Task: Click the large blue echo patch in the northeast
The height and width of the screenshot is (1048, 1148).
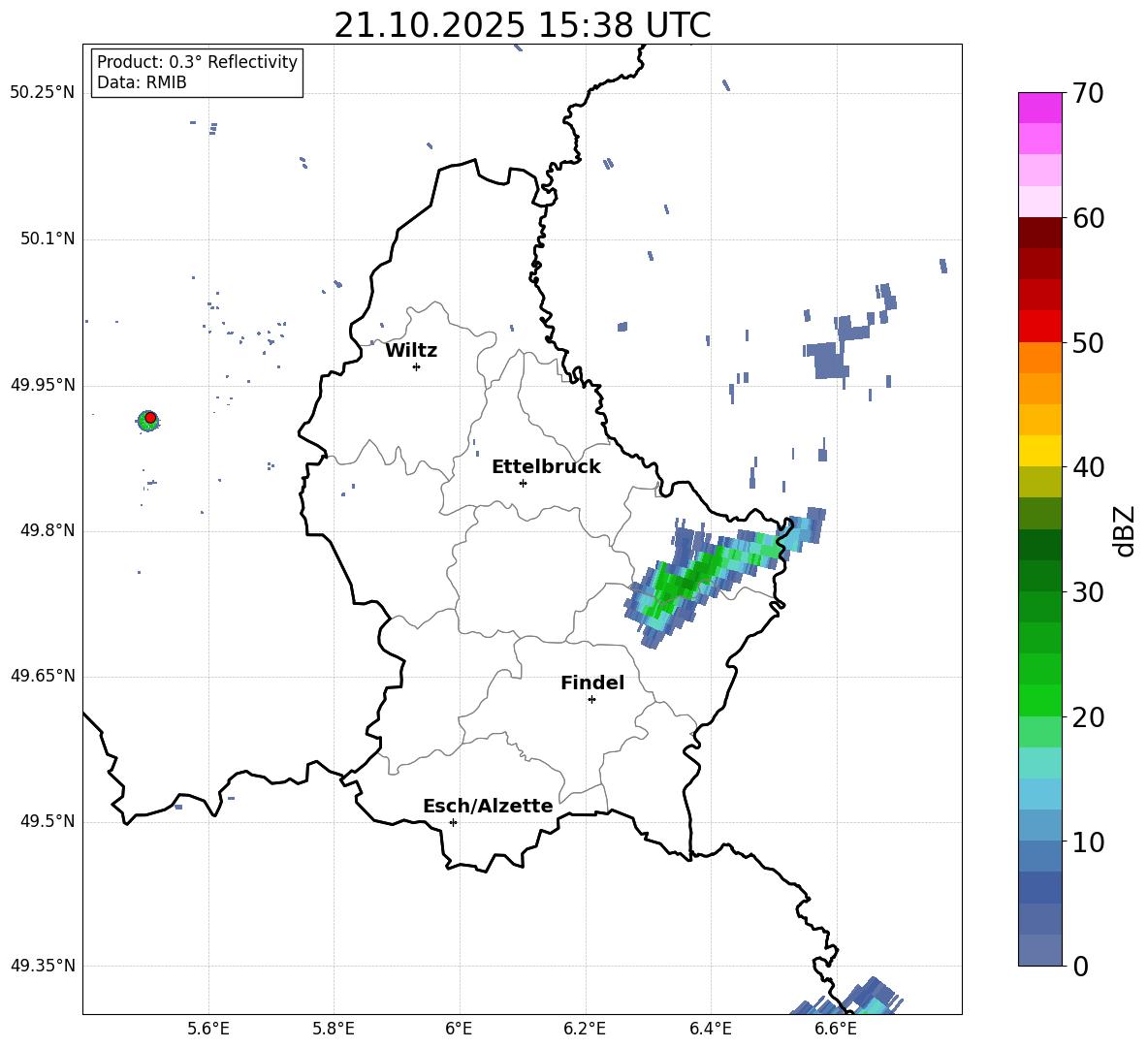Action: tap(830, 359)
